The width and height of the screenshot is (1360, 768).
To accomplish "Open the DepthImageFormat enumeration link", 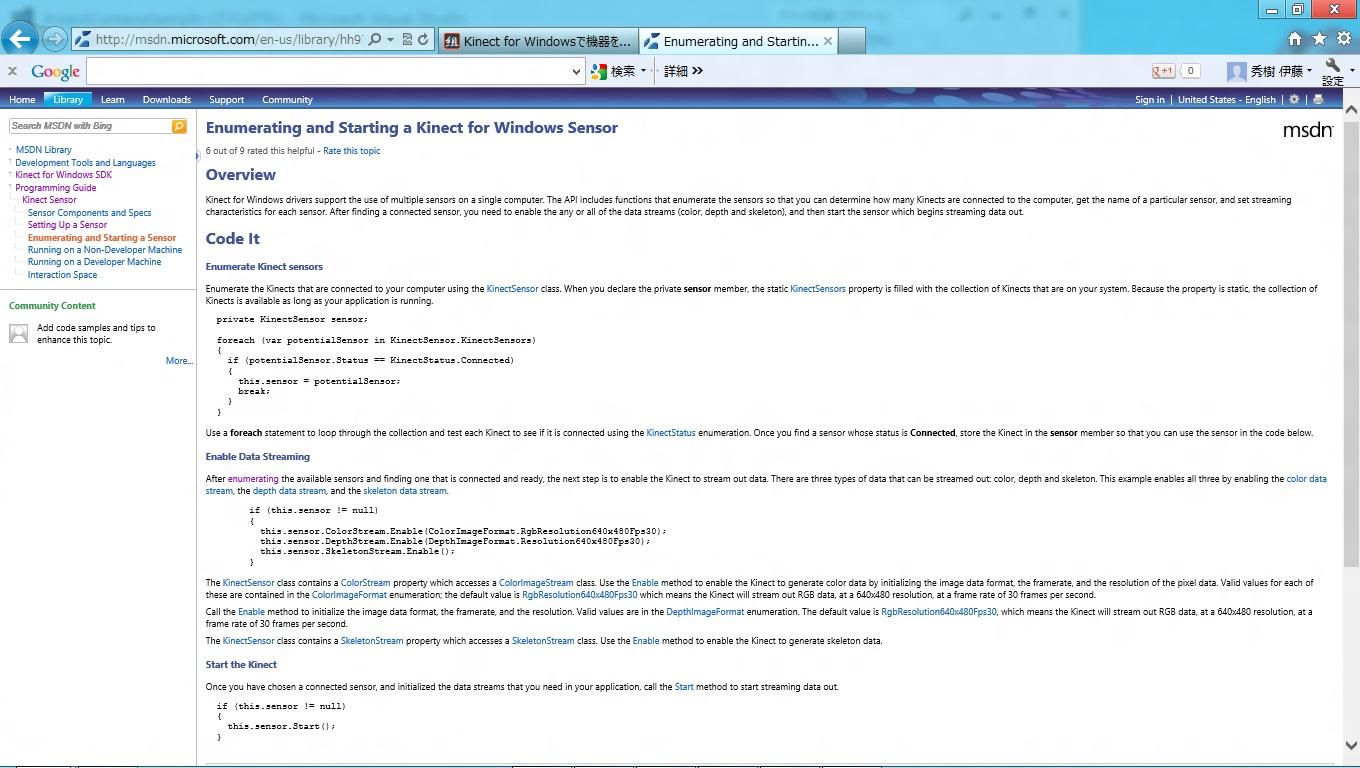I will point(705,612).
